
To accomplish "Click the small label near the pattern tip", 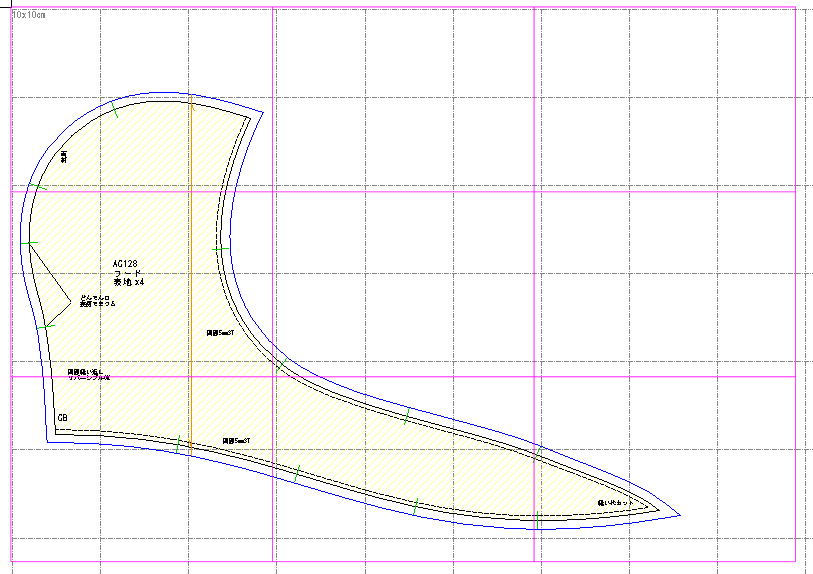I will (x=615, y=503).
